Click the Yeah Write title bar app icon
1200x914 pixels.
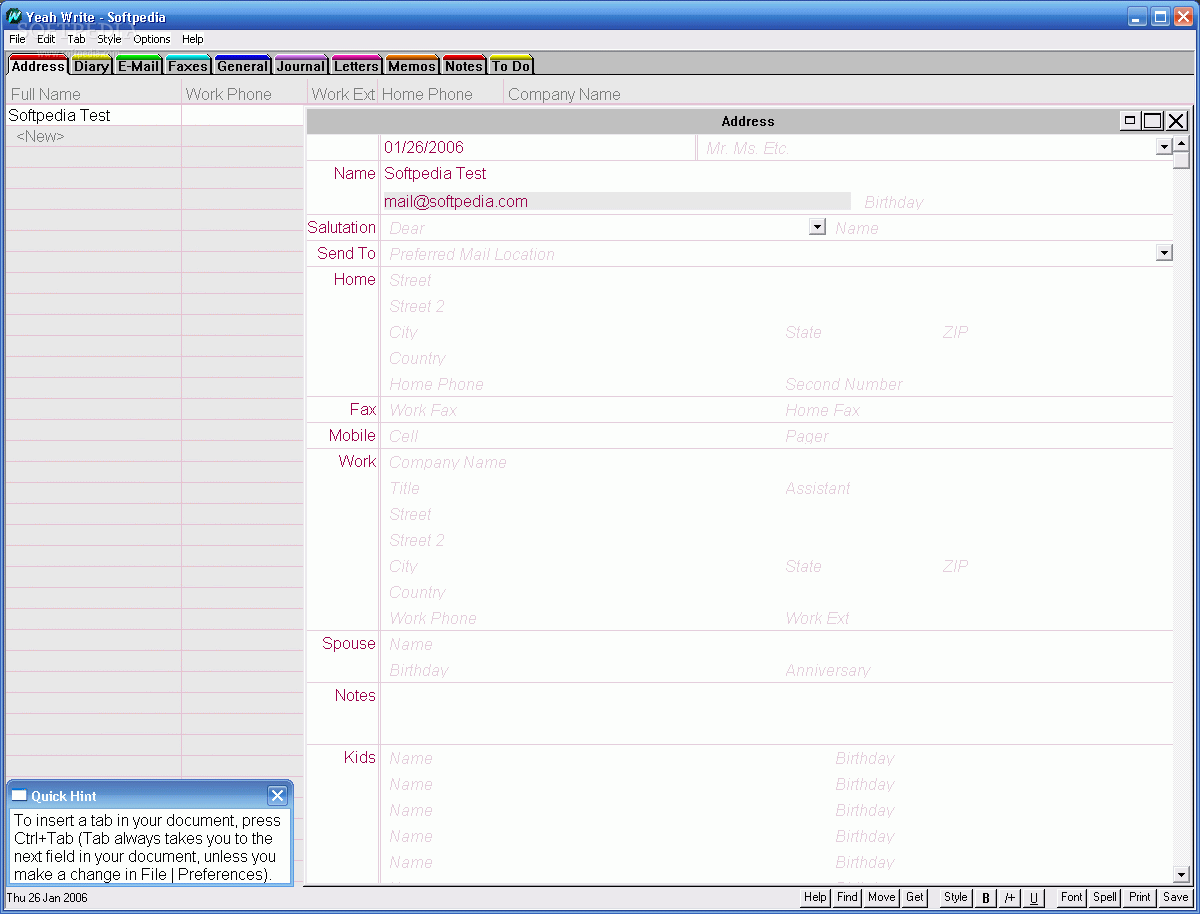(14, 17)
